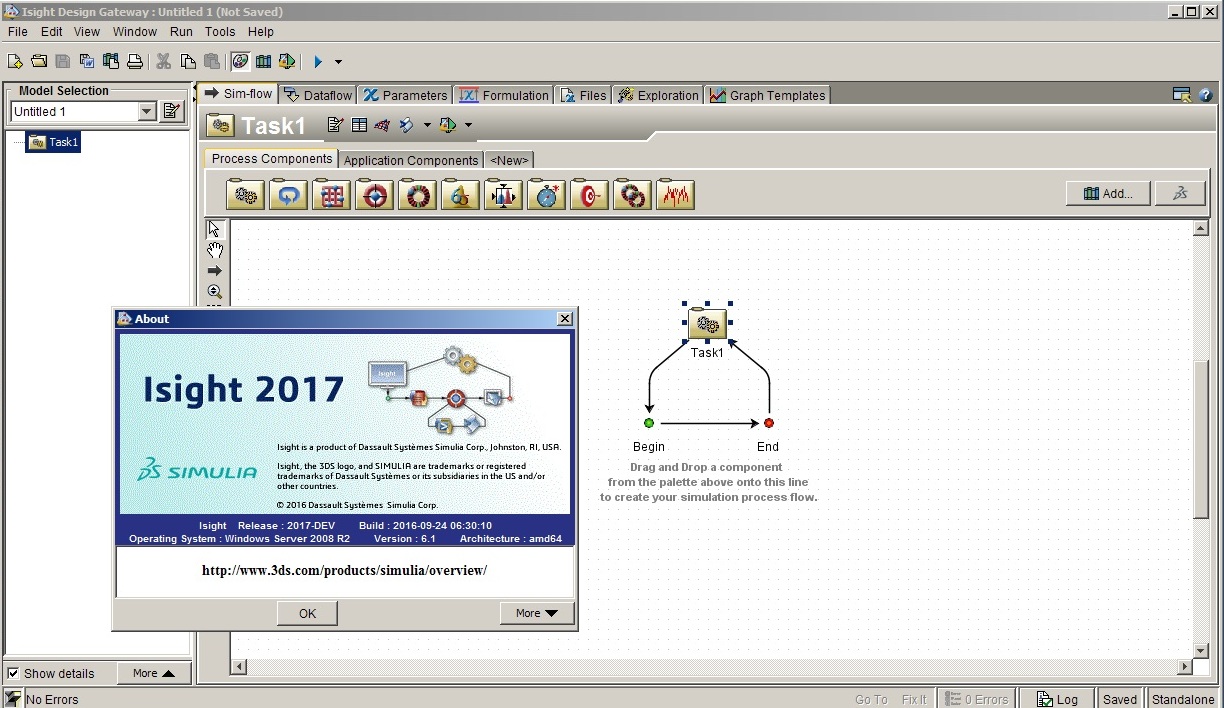
Task: Toggle the Show details checkbox
Action: (13, 673)
